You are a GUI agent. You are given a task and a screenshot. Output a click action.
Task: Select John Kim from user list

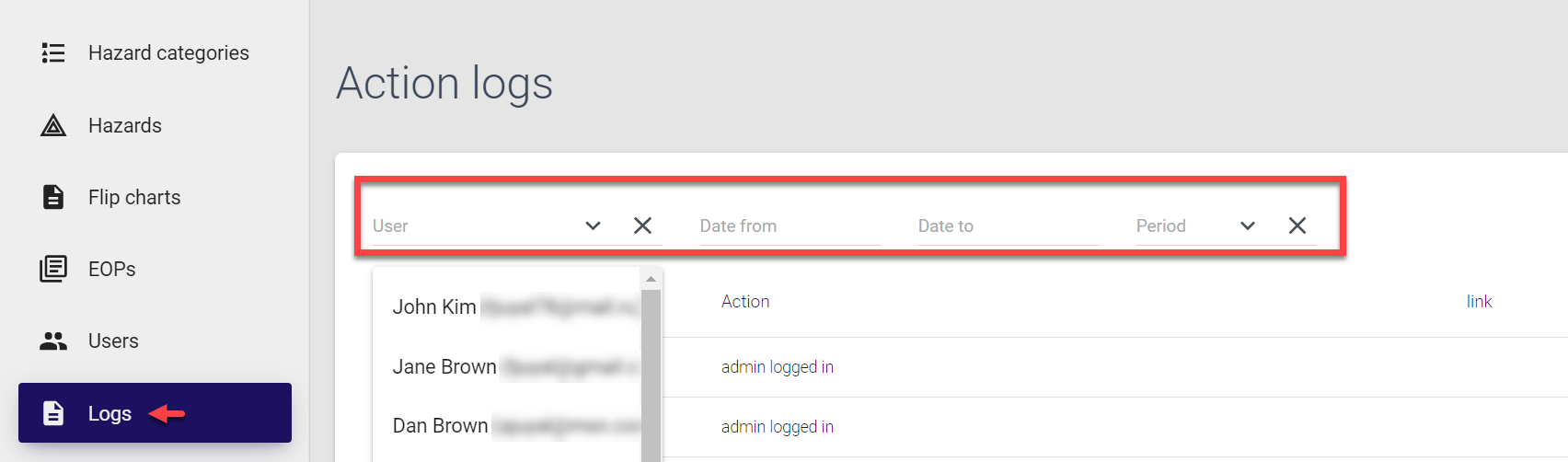click(x=434, y=307)
